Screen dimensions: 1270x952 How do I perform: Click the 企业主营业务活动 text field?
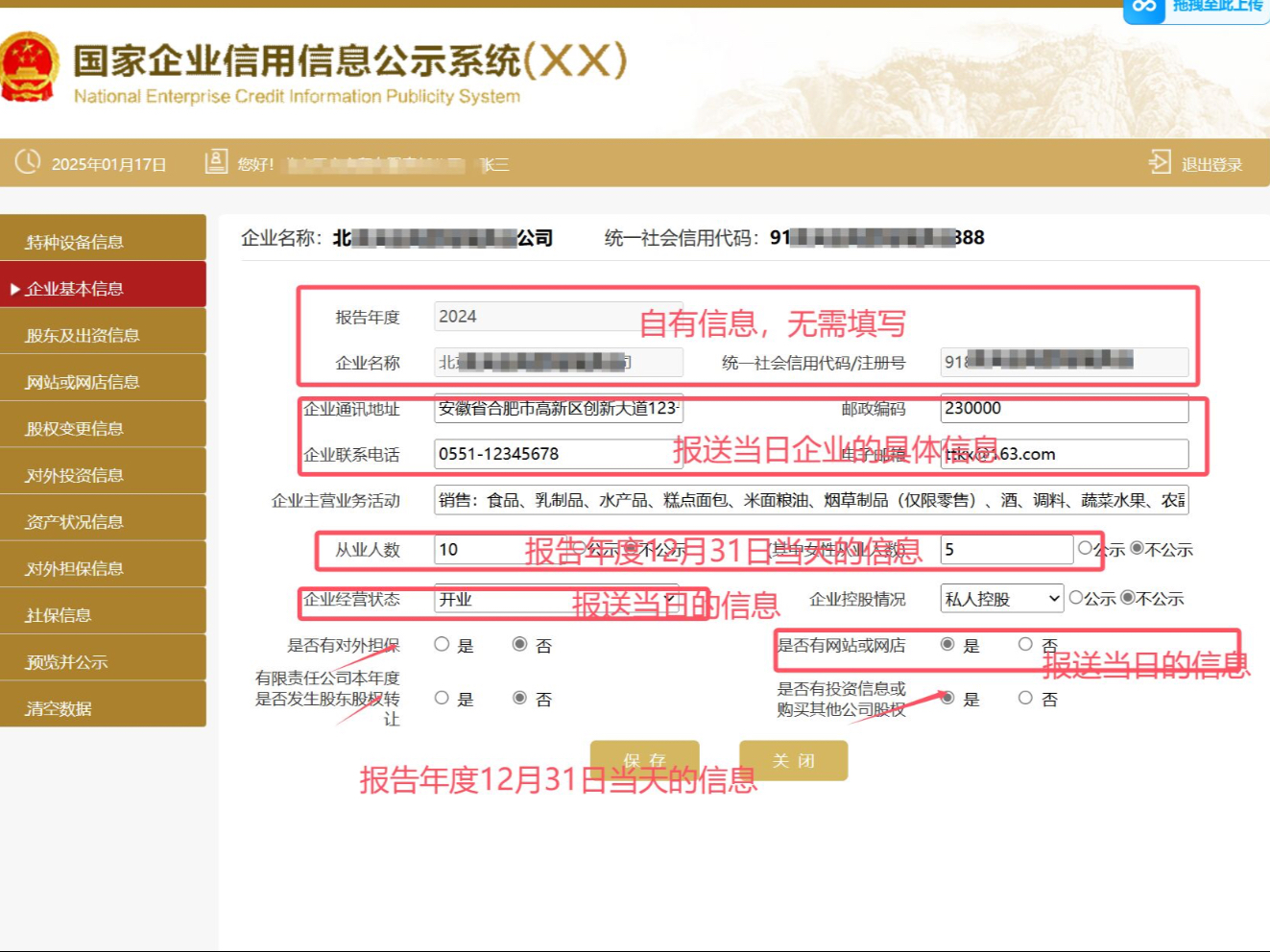point(811,500)
